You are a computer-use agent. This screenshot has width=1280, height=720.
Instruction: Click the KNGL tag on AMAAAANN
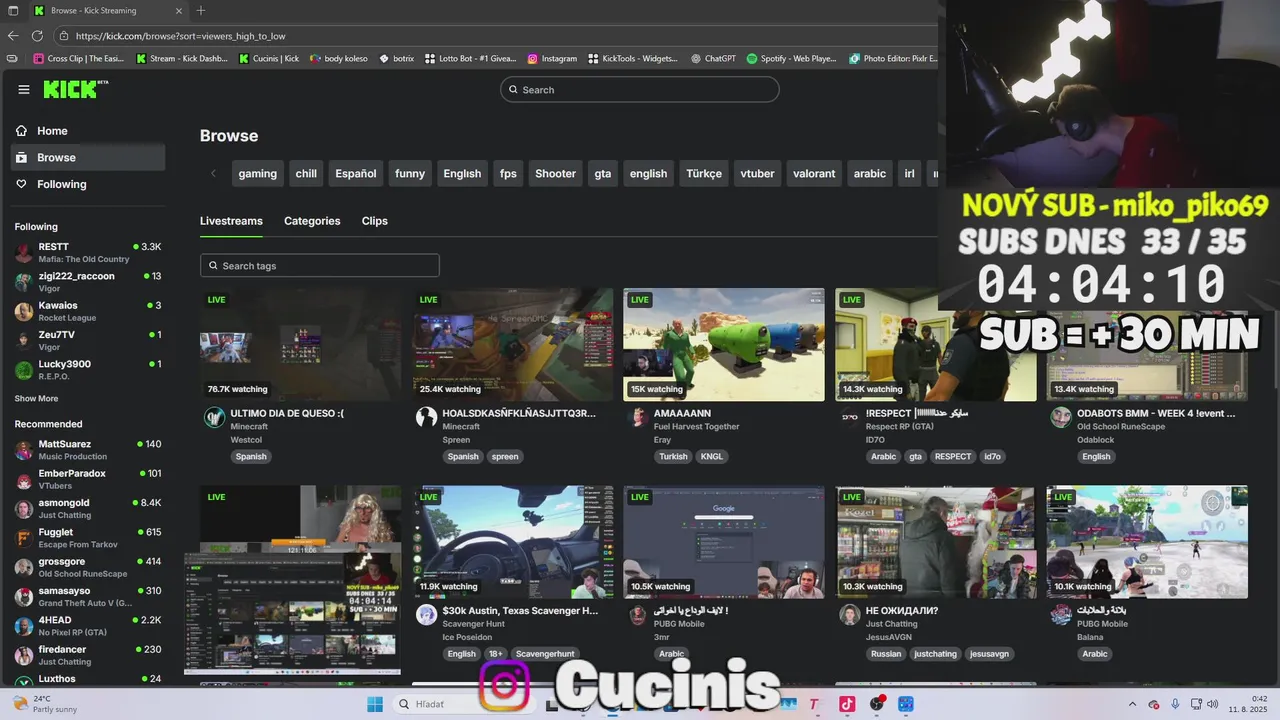click(x=711, y=457)
